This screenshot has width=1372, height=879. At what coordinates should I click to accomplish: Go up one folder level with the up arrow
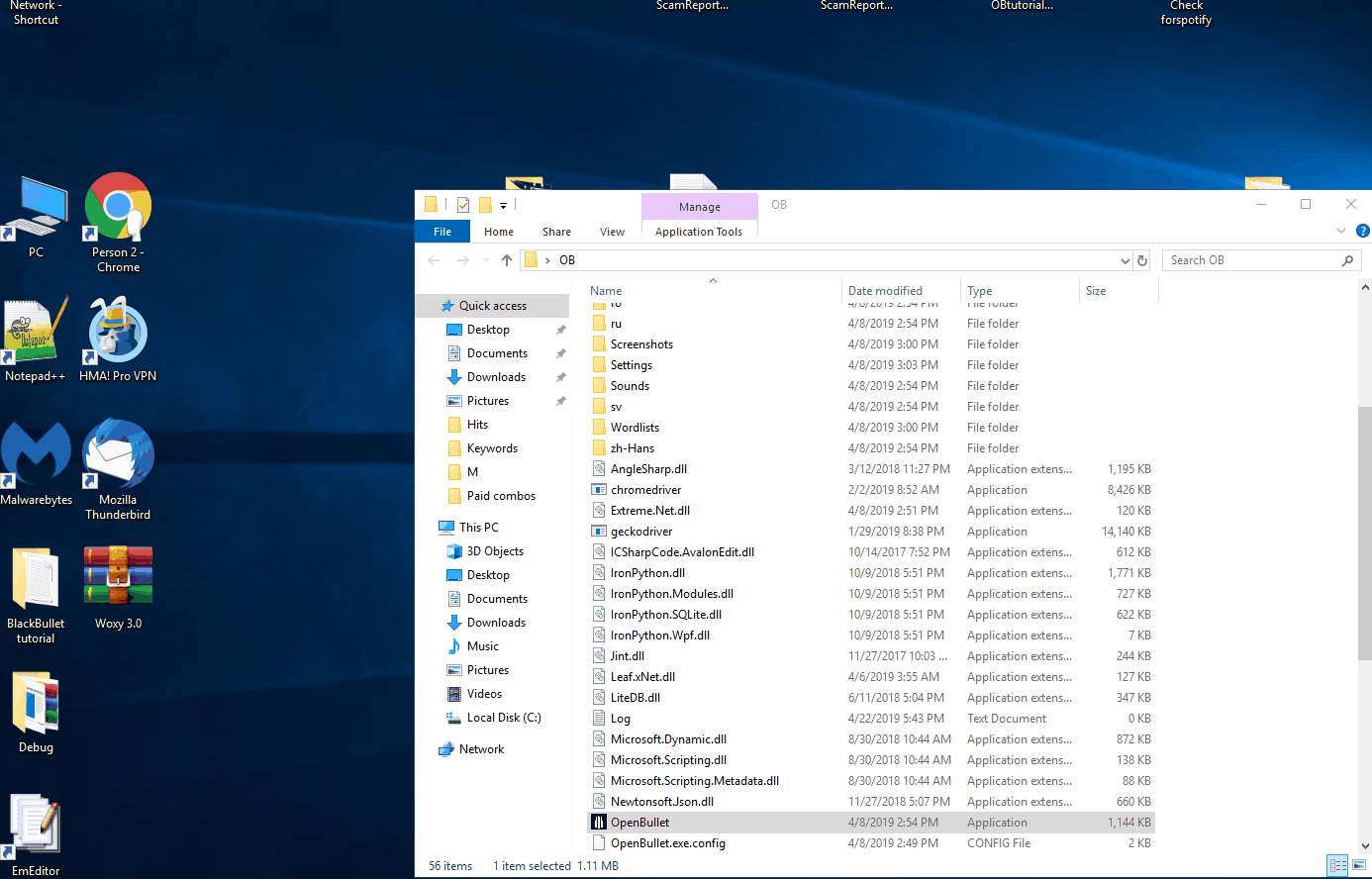click(507, 260)
